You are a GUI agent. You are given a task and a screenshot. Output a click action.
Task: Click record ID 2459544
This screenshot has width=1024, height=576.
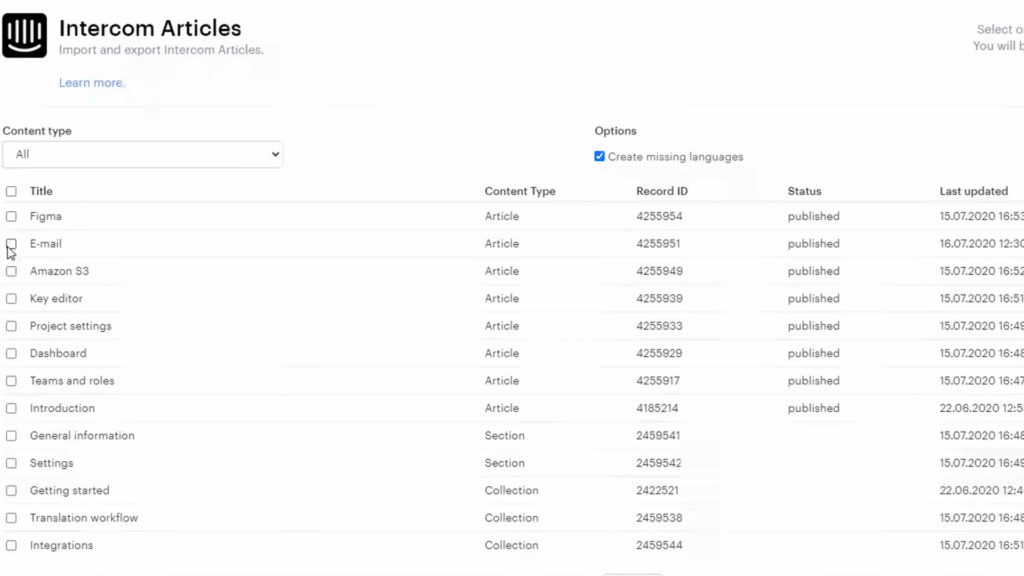pos(659,545)
